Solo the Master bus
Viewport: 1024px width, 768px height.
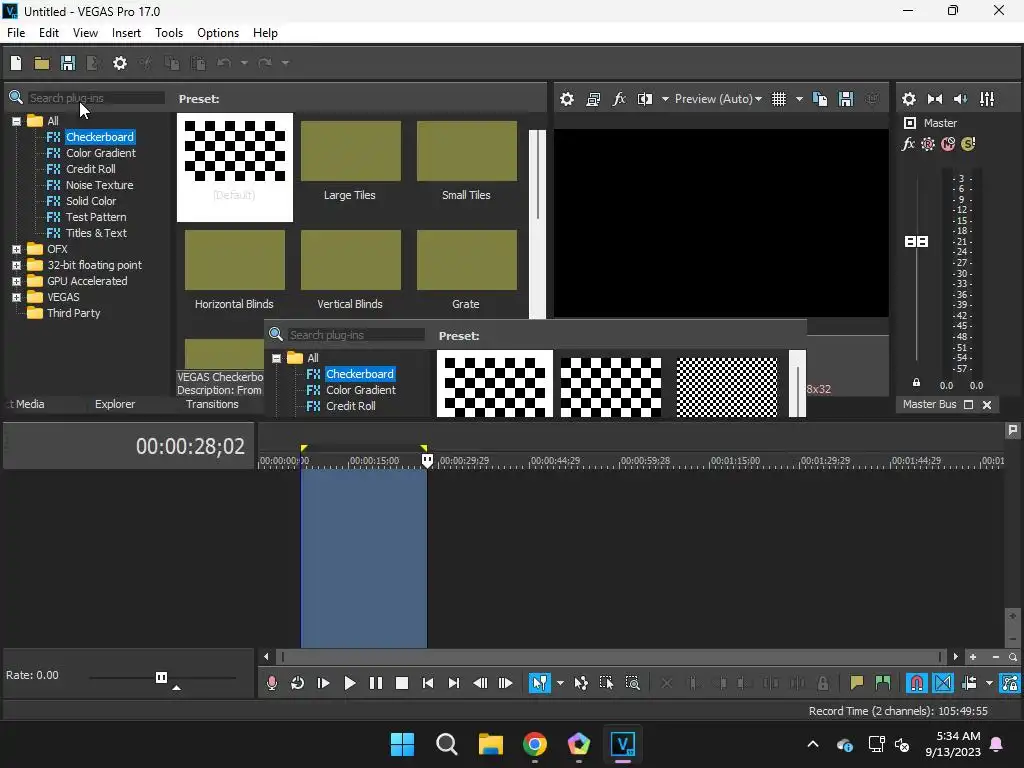(968, 144)
